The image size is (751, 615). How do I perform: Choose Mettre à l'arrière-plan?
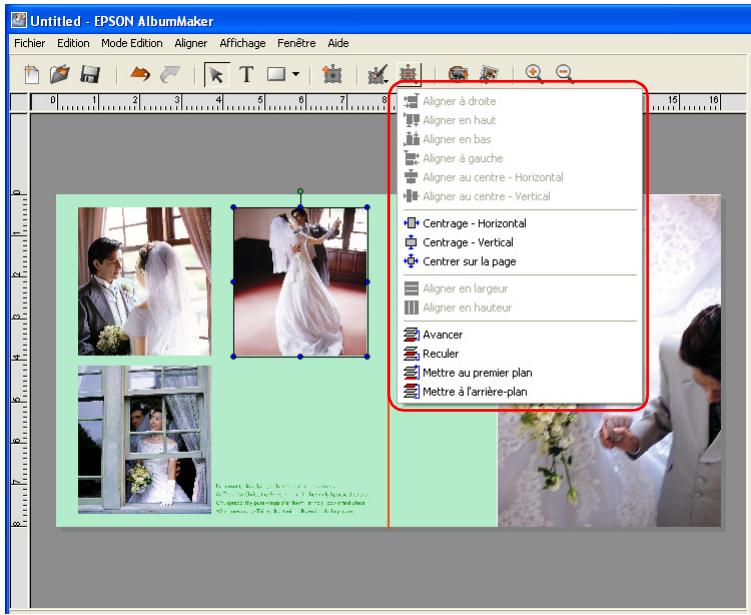tap(520, 392)
